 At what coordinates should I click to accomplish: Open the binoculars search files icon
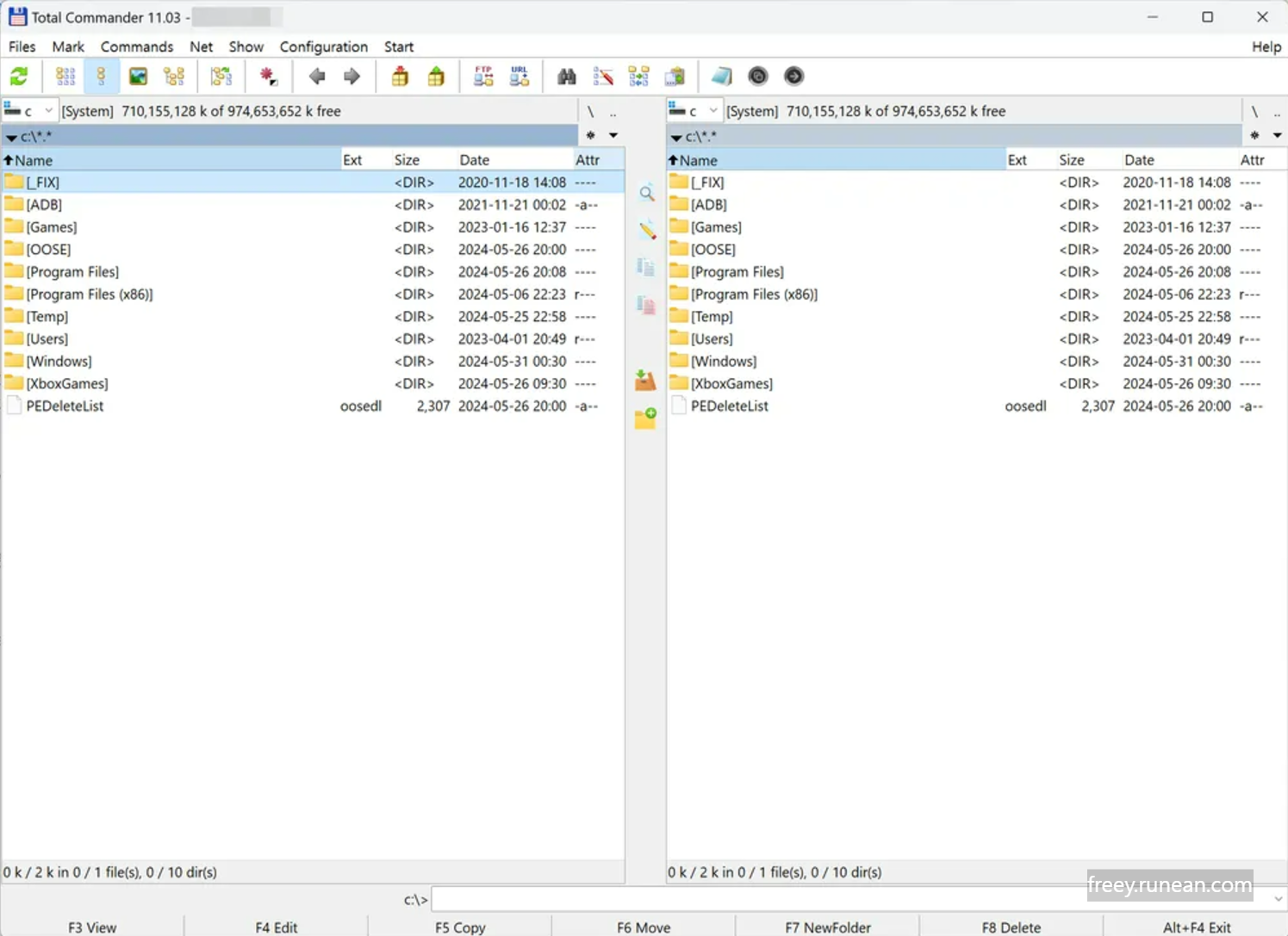566,77
